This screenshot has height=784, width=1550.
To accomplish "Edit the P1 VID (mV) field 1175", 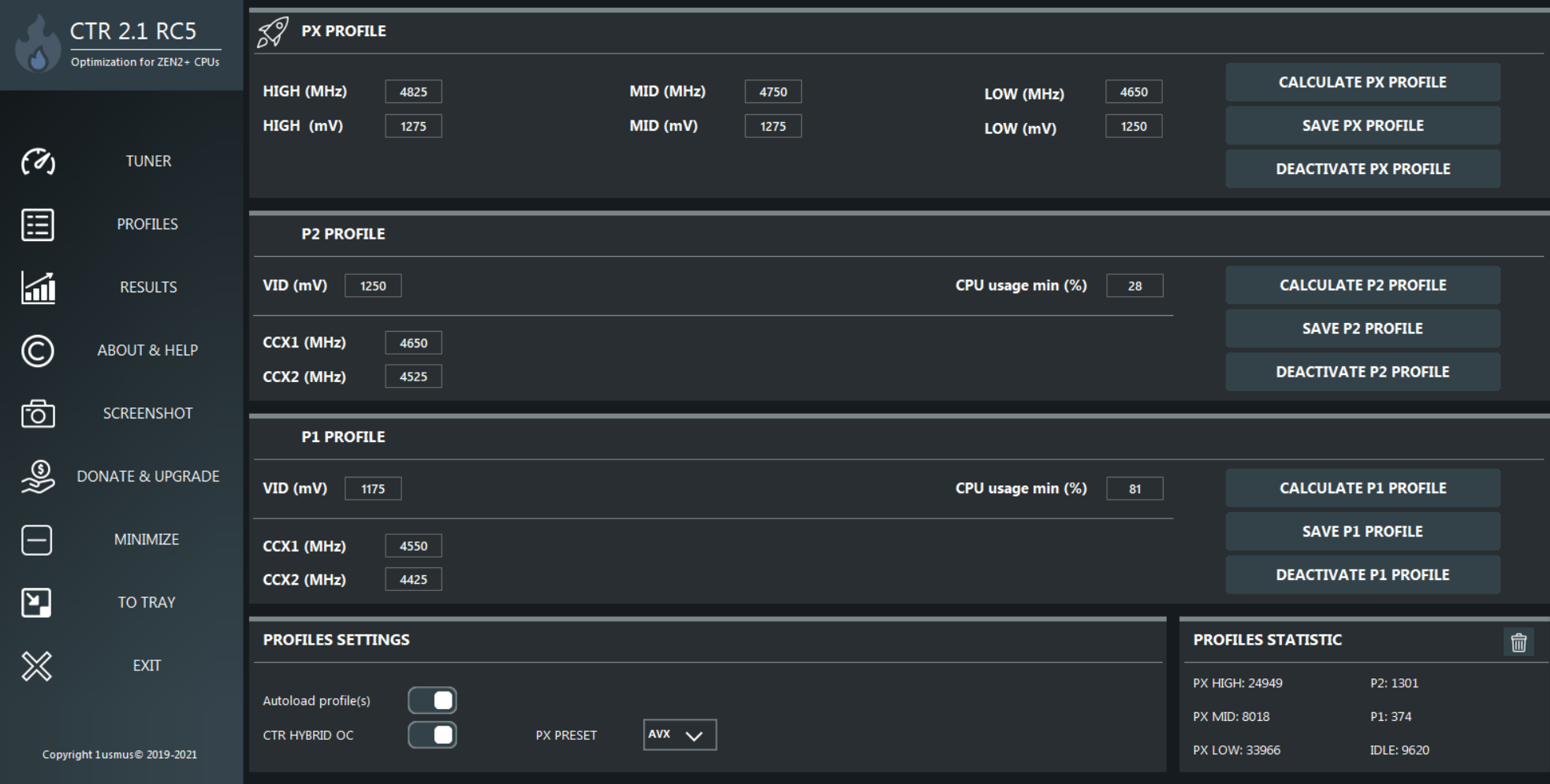I will pyautogui.click(x=373, y=489).
